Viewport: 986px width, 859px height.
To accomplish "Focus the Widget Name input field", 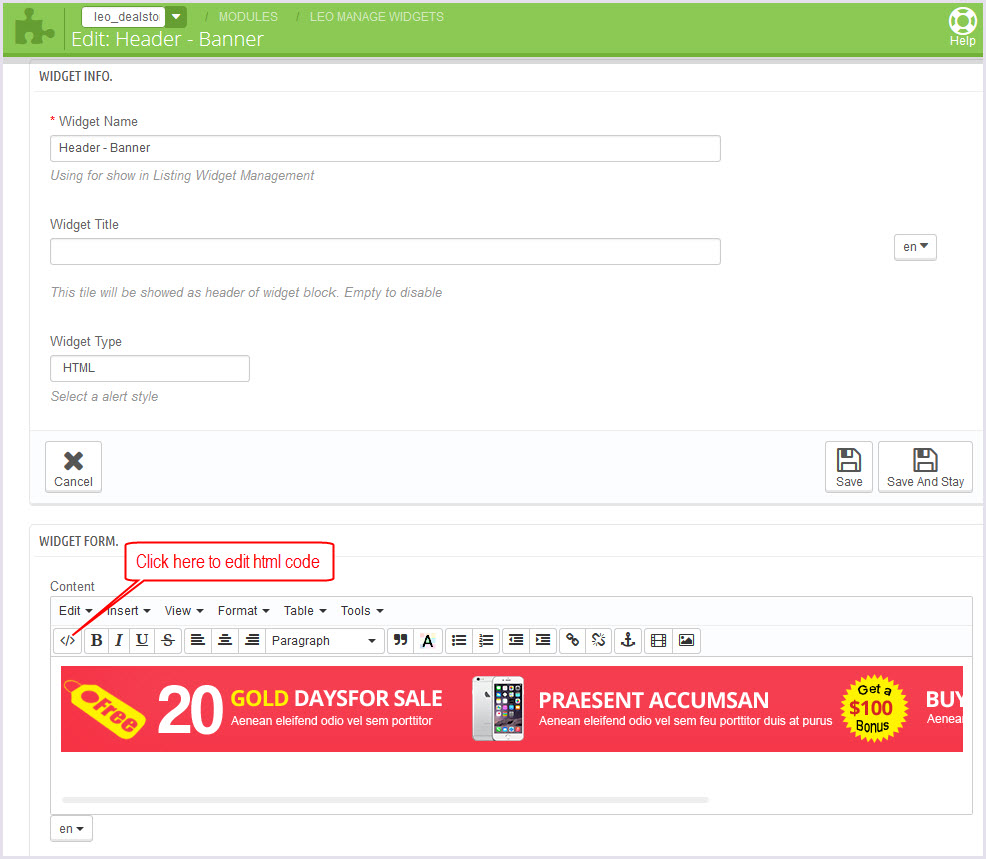I will 385,148.
